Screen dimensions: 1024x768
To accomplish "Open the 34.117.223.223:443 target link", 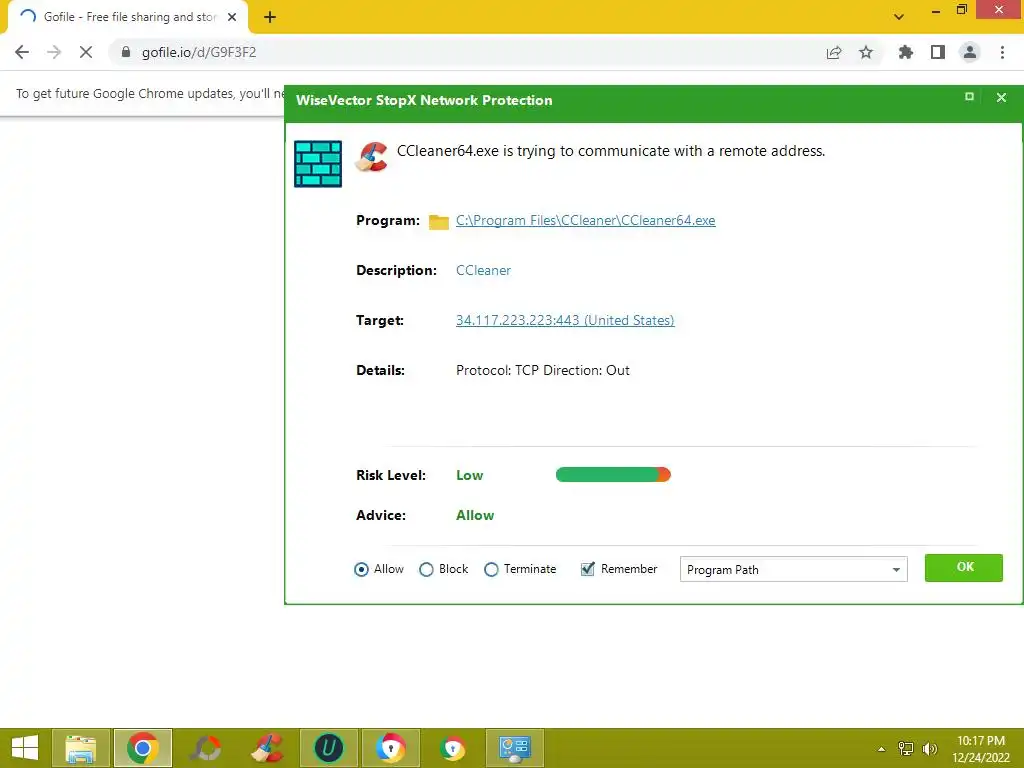I will tap(565, 321).
